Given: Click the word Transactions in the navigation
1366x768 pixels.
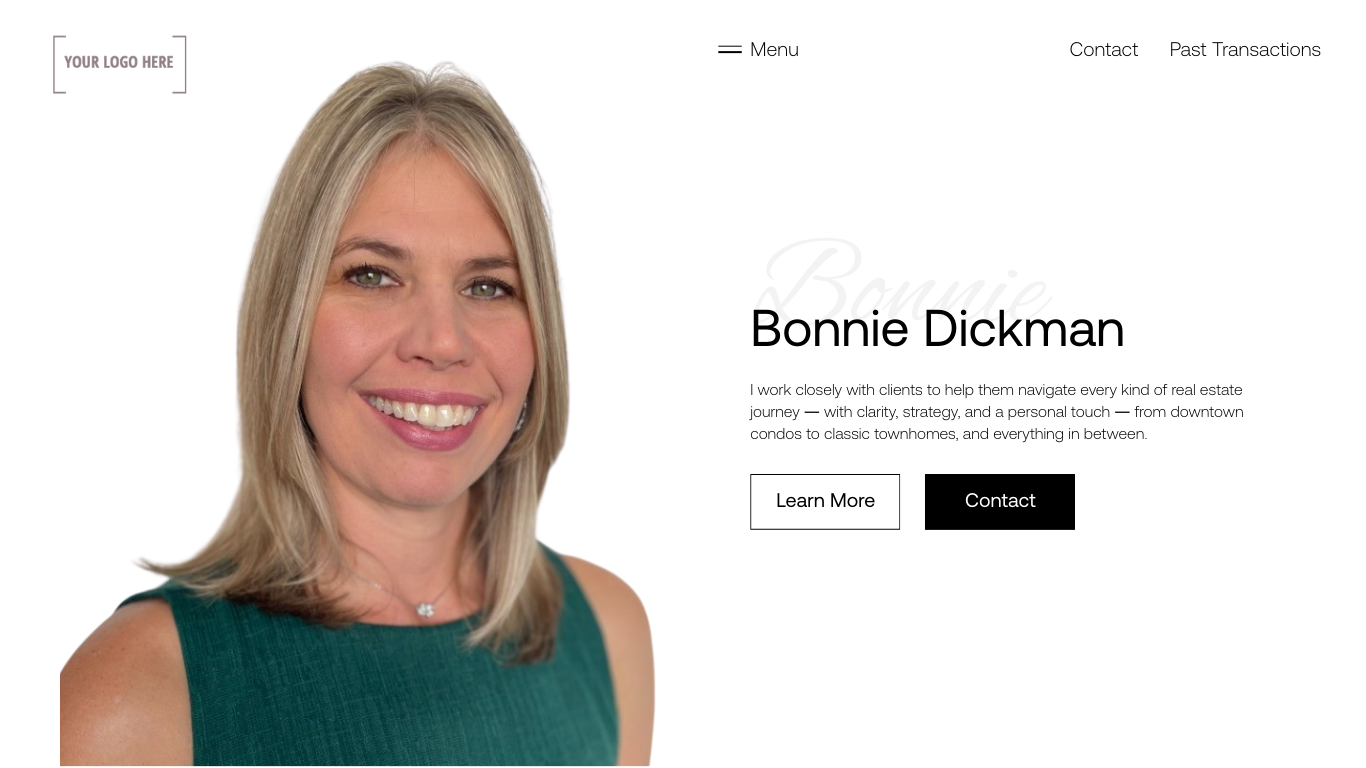Looking at the screenshot, I should point(1266,49).
